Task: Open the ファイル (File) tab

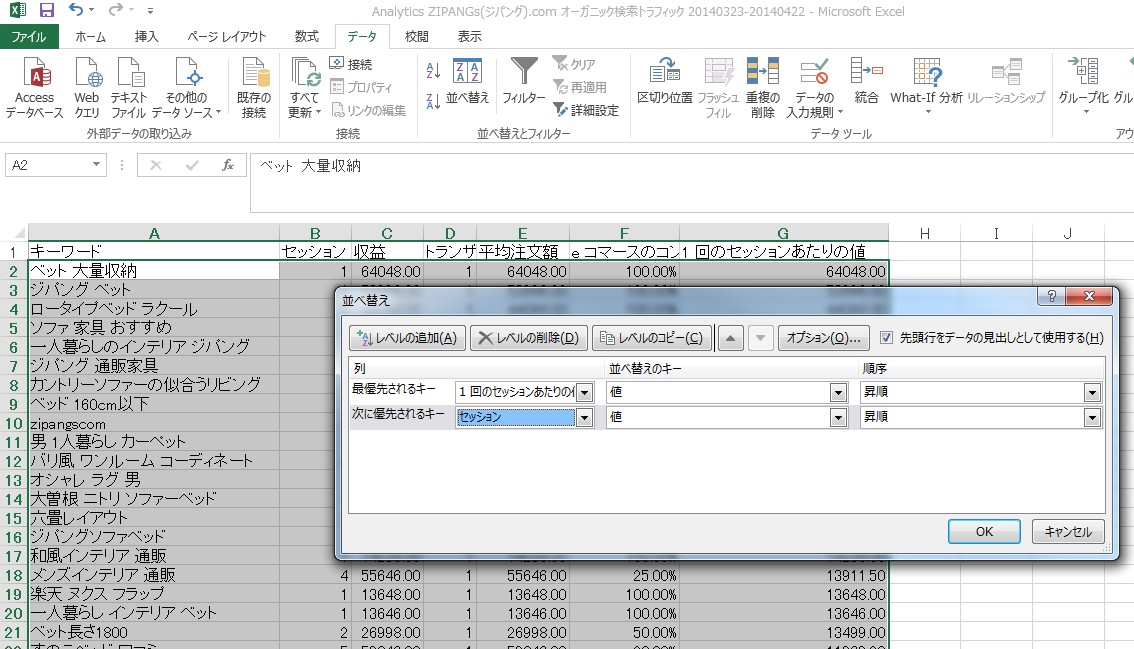Action: click(29, 37)
